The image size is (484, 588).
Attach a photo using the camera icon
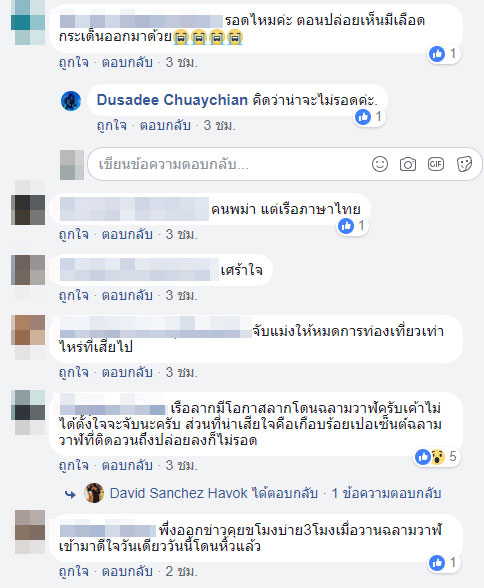[x=408, y=164]
